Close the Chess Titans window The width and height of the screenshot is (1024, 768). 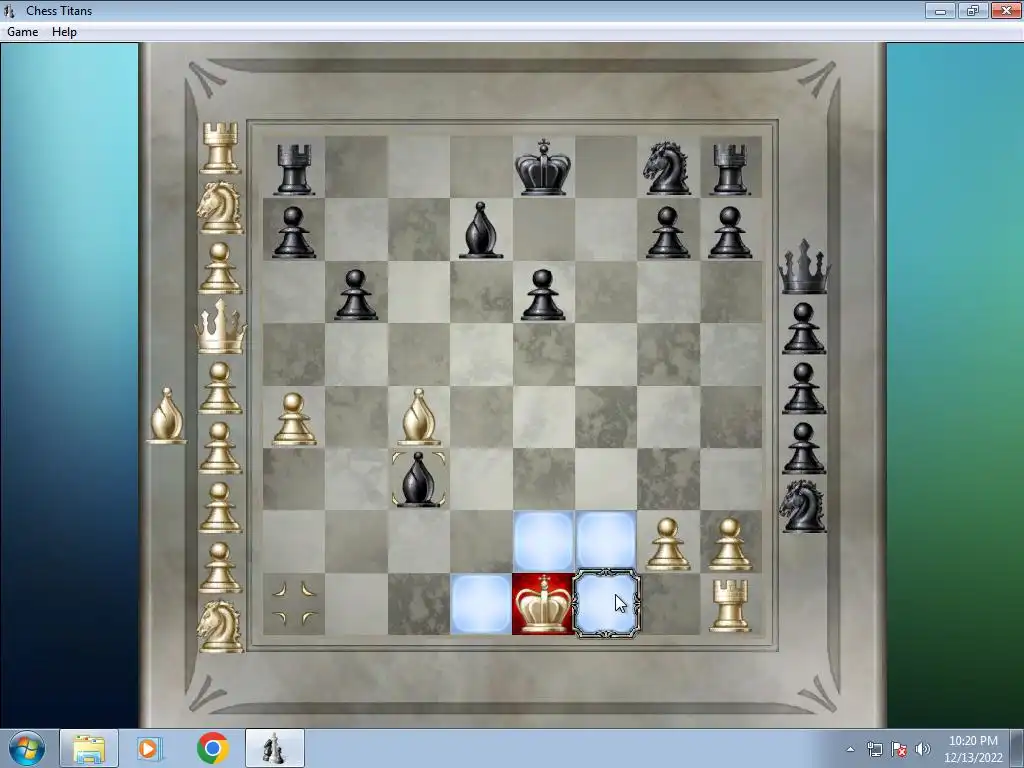point(1006,10)
